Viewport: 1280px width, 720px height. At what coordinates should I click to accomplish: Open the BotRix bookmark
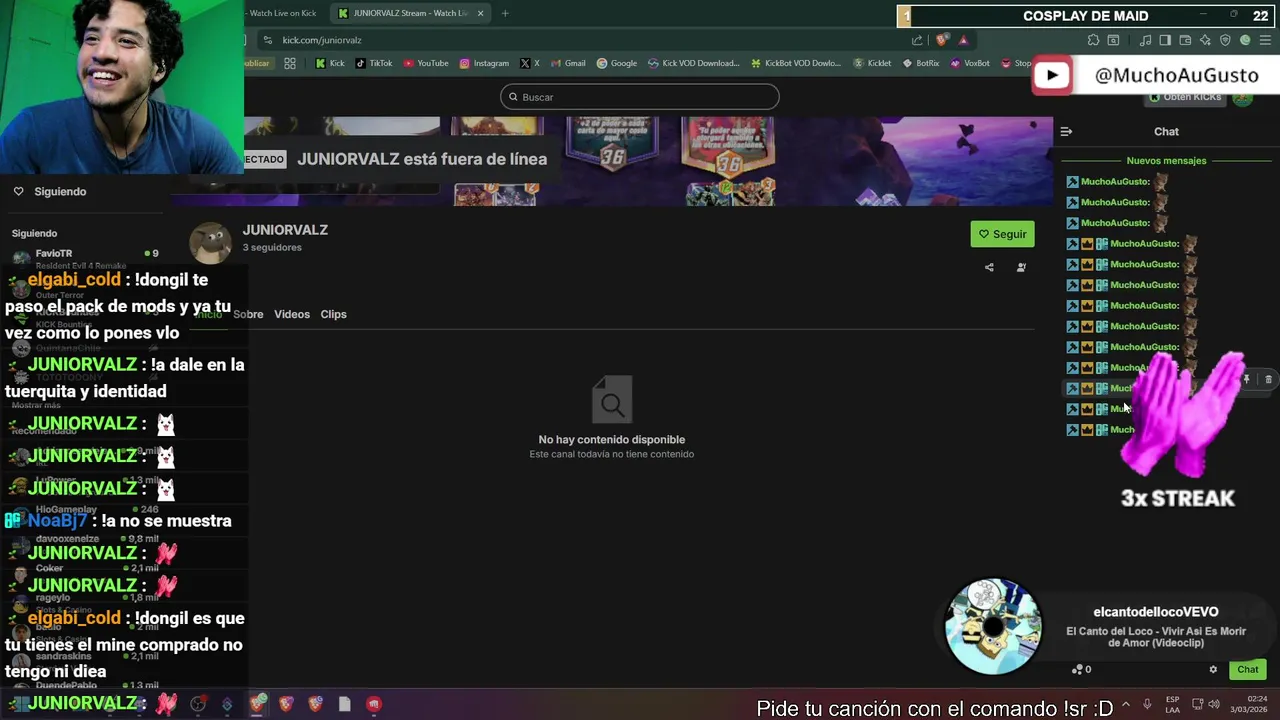click(921, 63)
